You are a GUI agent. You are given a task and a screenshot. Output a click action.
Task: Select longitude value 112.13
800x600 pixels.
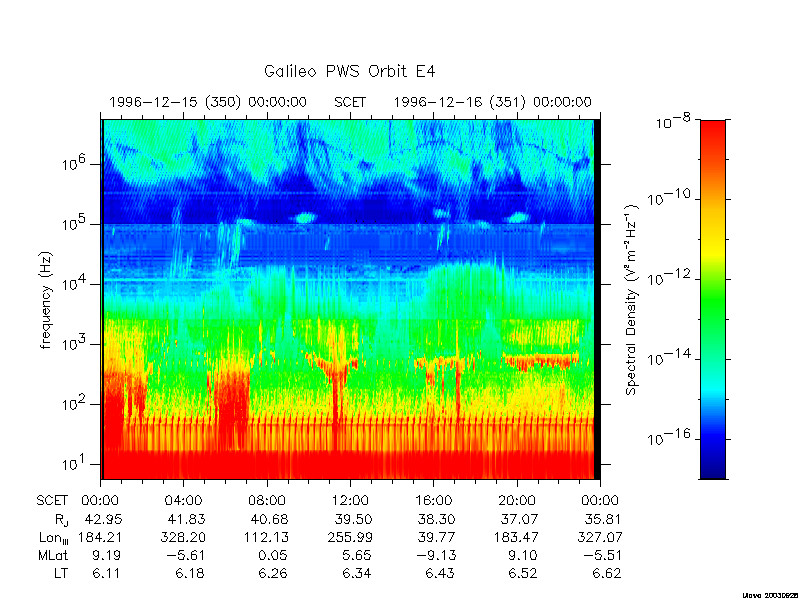click(266, 537)
